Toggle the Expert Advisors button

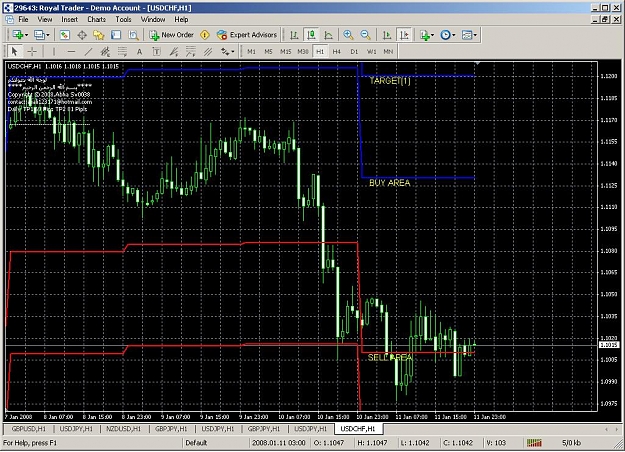pyautogui.click(x=247, y=35)
